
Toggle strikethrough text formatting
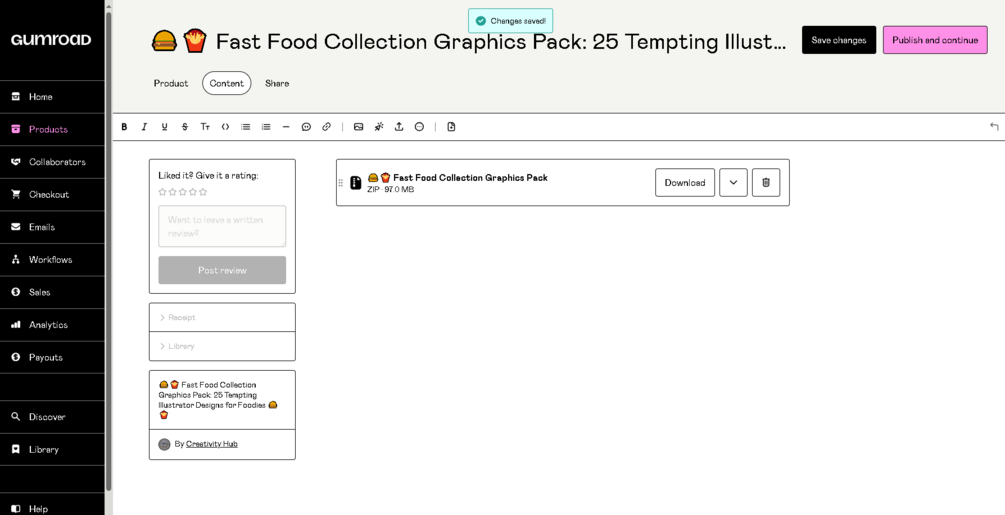point(185,127)
